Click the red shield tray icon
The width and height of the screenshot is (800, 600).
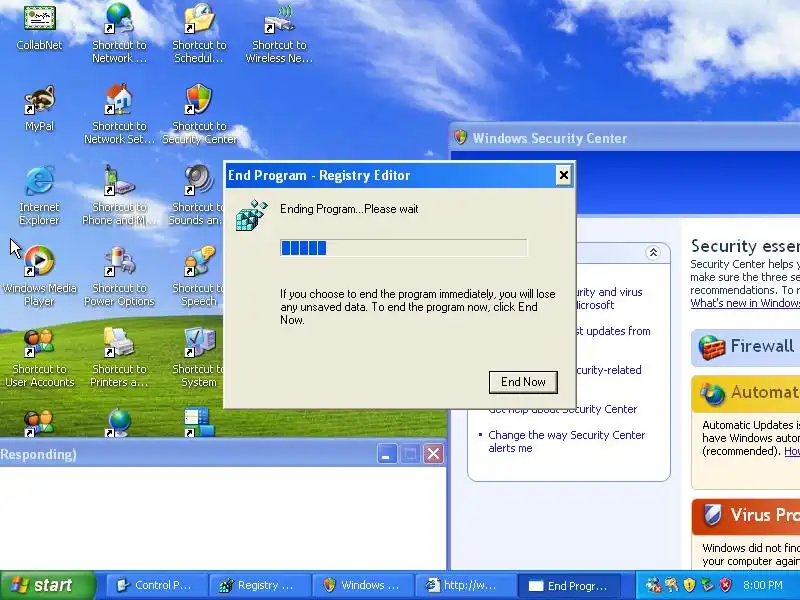[x=726, y=585]
